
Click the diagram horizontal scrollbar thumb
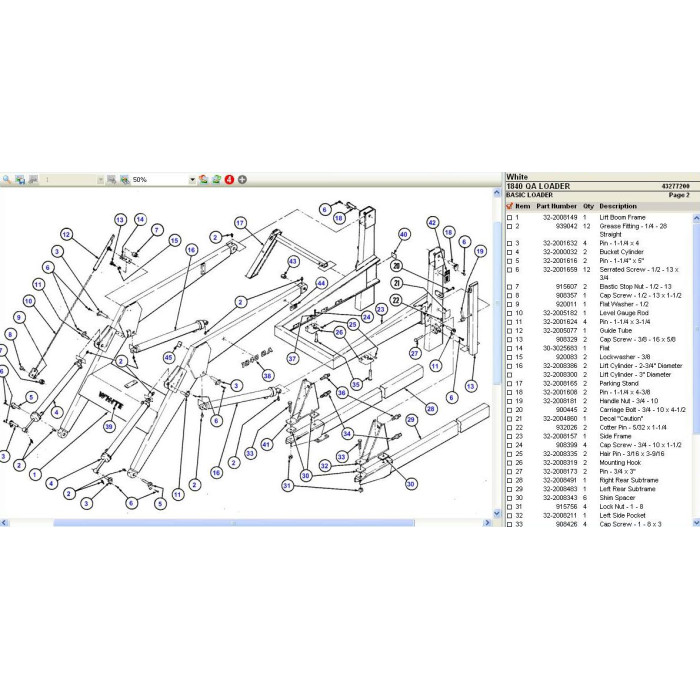pyautogui.click(x=234, y=522)
